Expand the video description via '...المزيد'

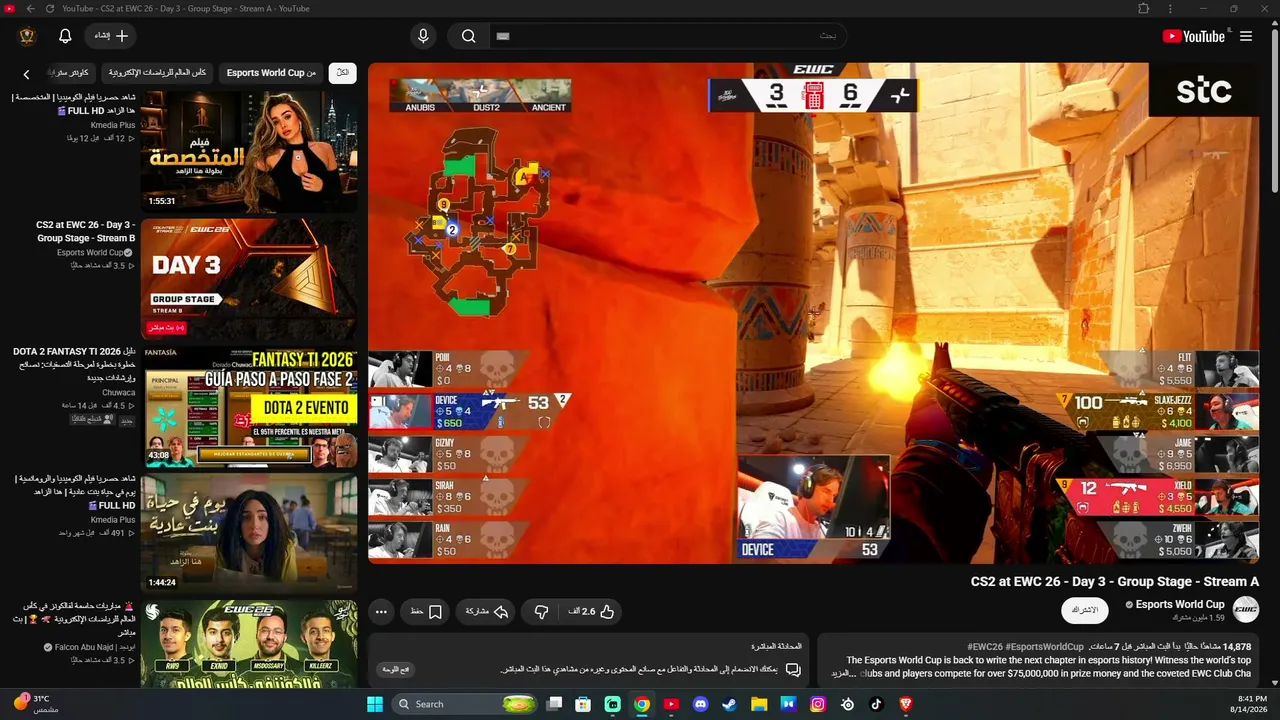tap(846, 674)
